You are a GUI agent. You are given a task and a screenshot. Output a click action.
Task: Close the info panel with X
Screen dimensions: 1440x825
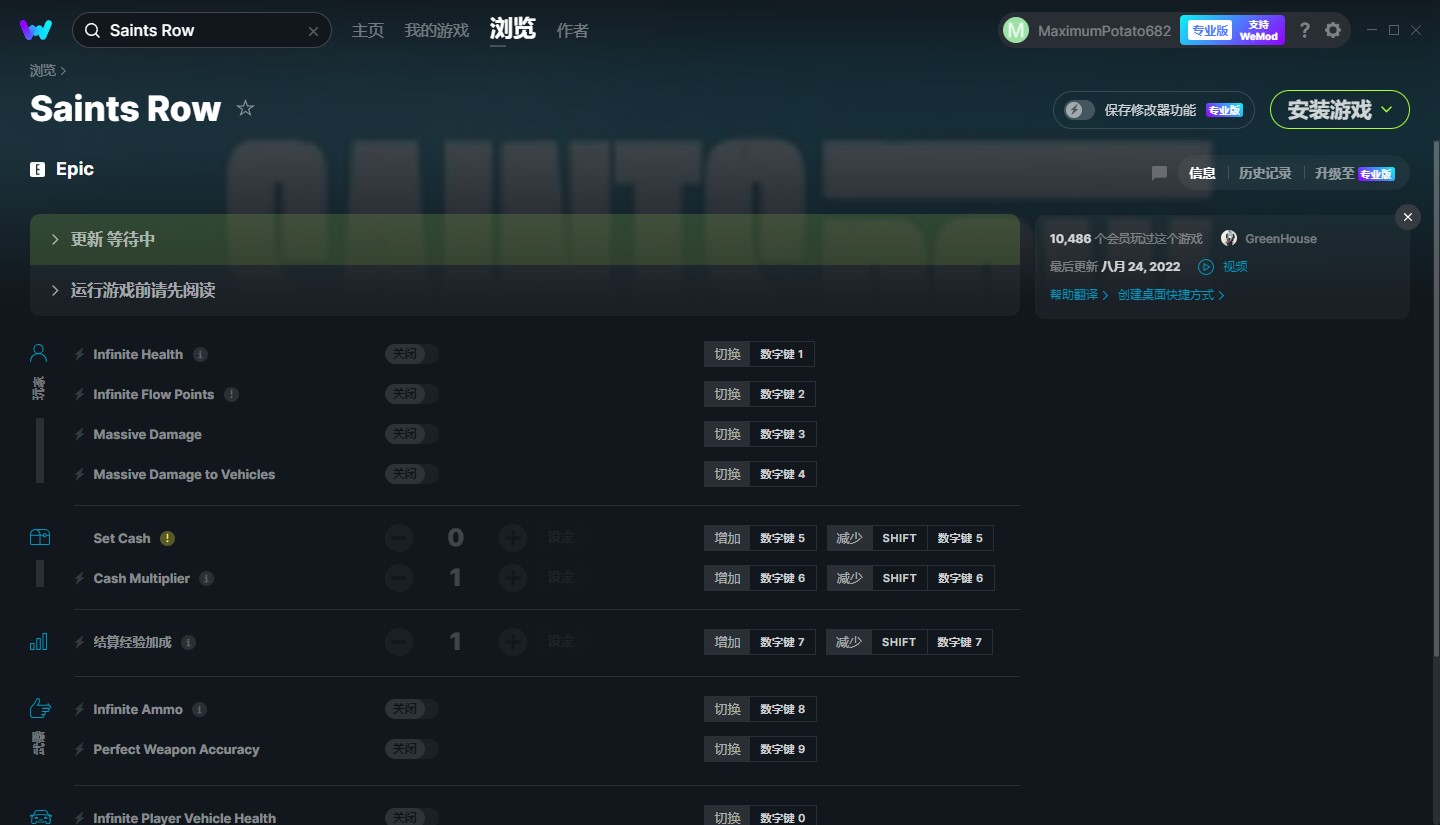pyautogui.click(x=1408, y=217)
